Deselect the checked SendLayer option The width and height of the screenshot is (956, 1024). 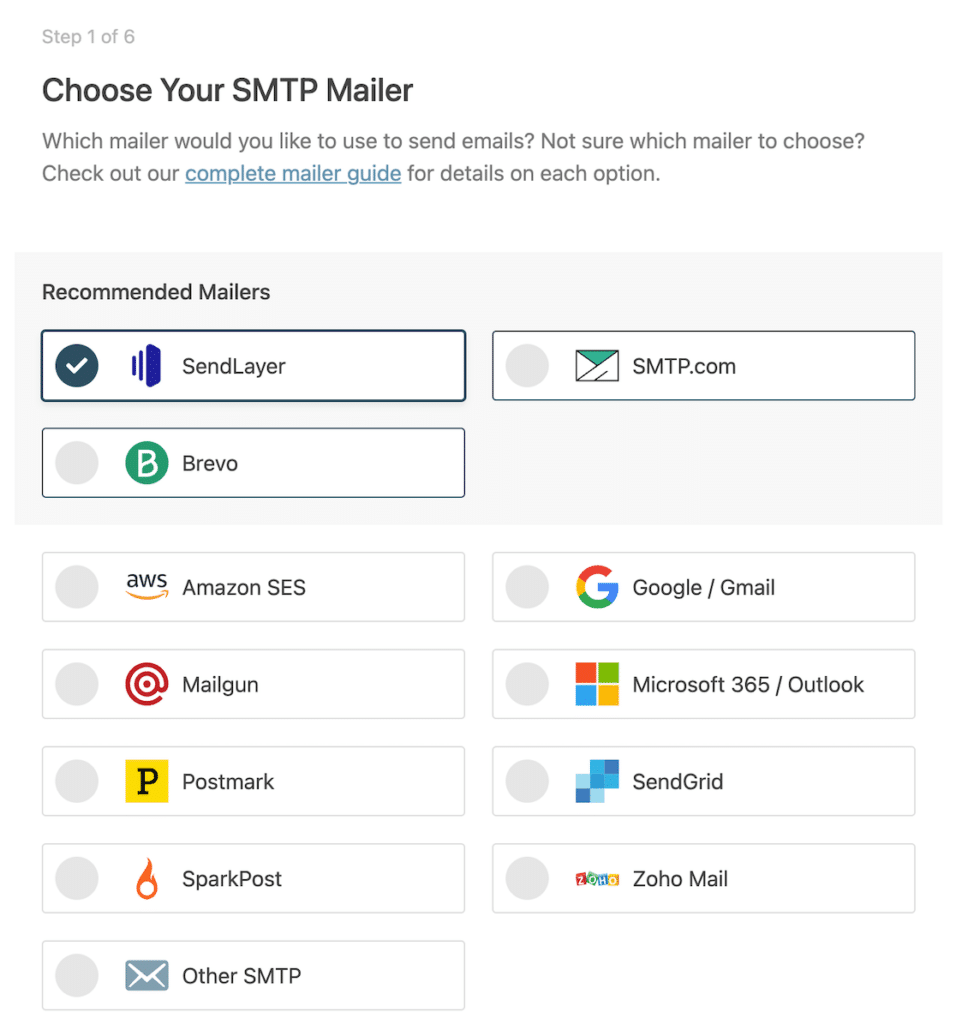(x=76, y=365)
